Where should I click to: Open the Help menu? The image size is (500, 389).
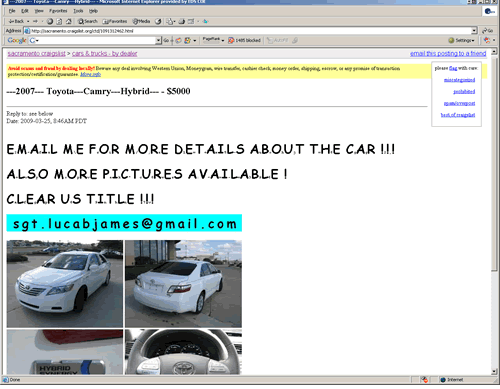(x=93, y=11)
